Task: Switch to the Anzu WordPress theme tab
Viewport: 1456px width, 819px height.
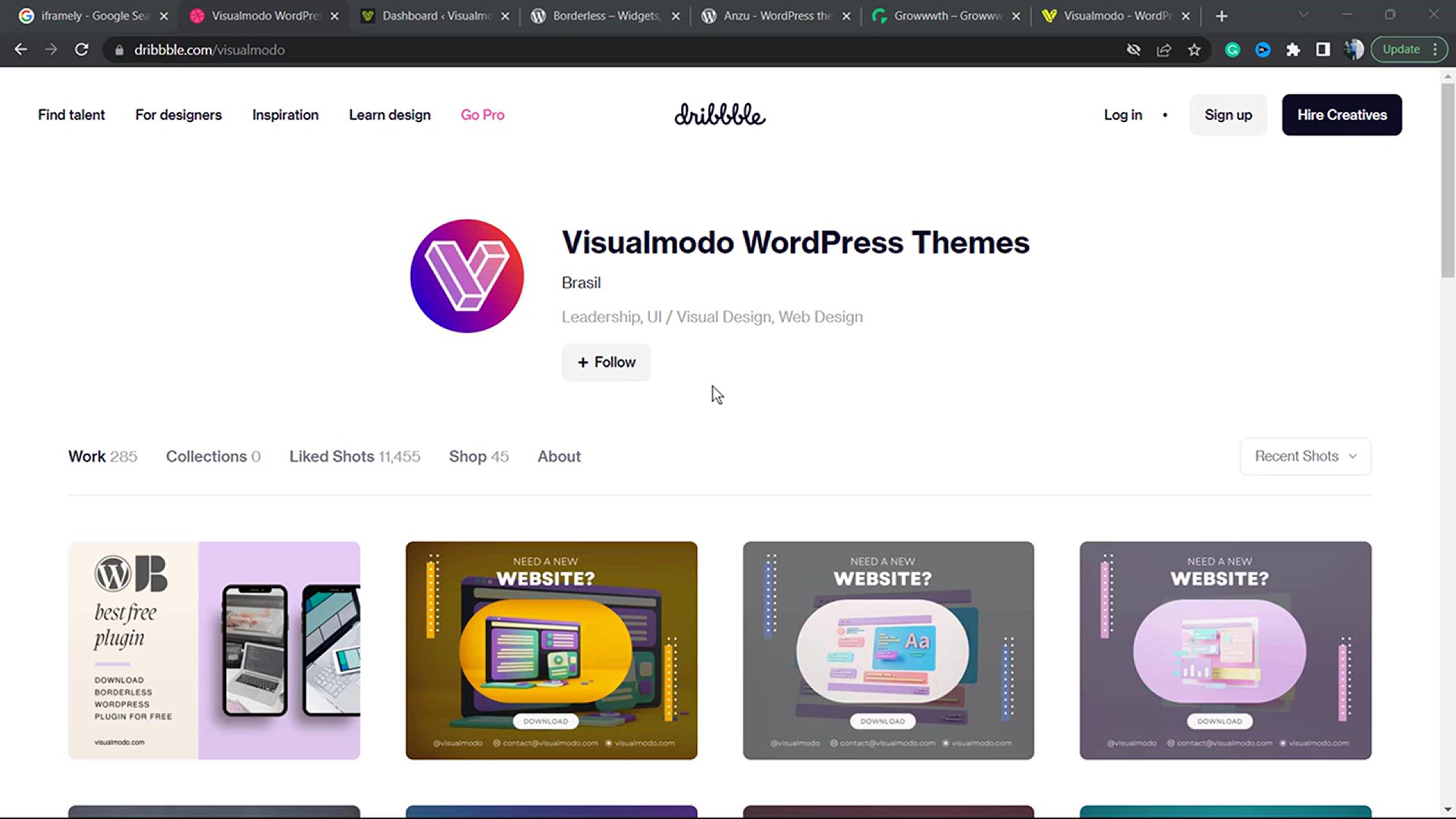Action: coord(776,16)
